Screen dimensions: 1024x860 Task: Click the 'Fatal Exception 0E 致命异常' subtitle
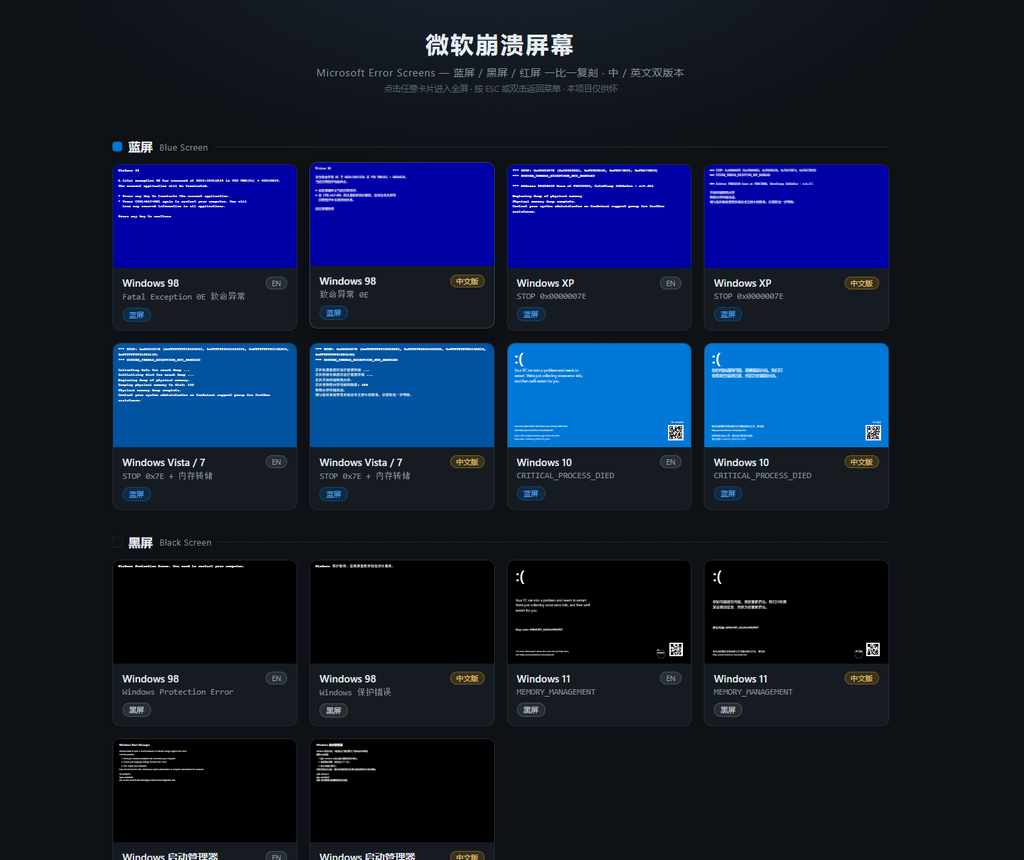(x=184, y=296)
